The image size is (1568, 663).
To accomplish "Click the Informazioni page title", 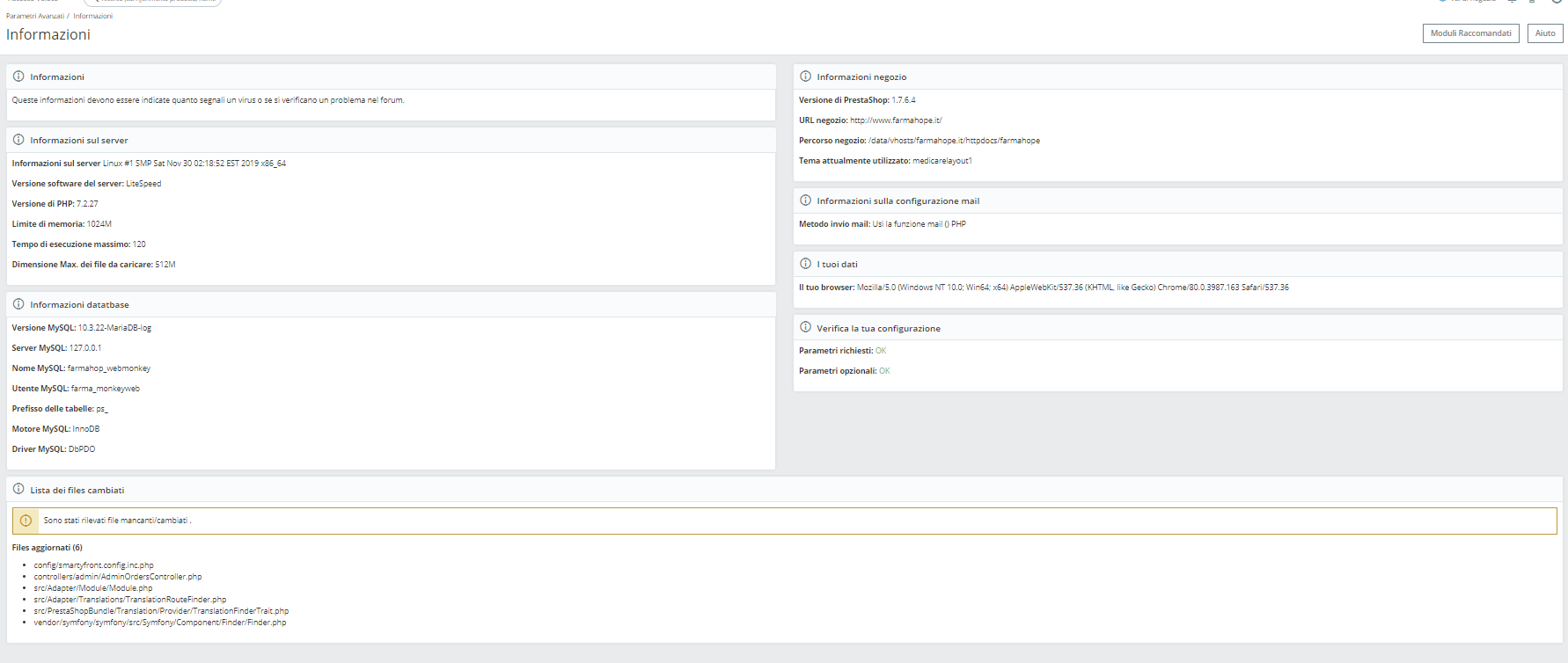I will tap(48, 34).
